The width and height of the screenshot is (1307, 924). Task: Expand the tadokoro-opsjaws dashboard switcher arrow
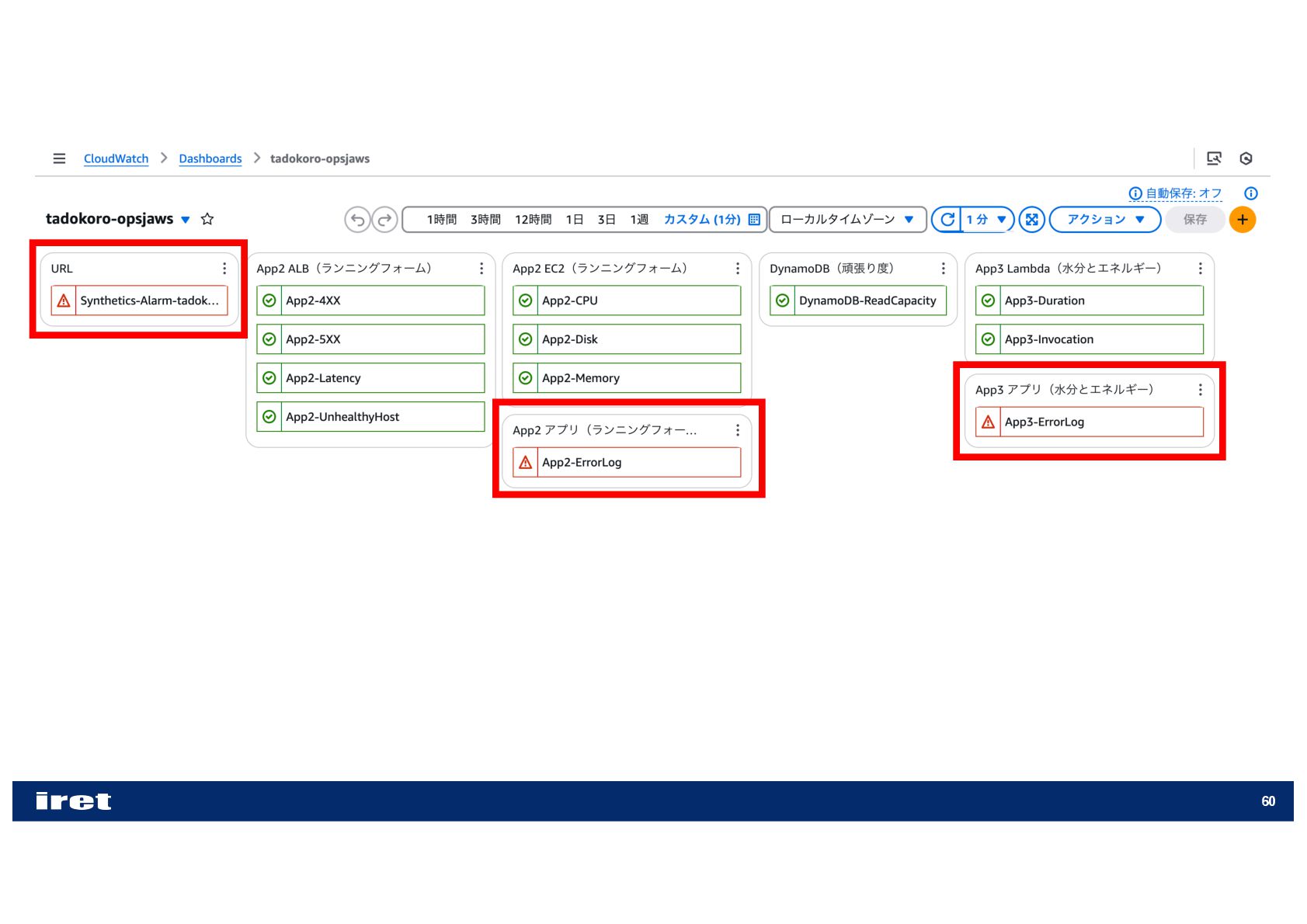[x=186, y=220]
